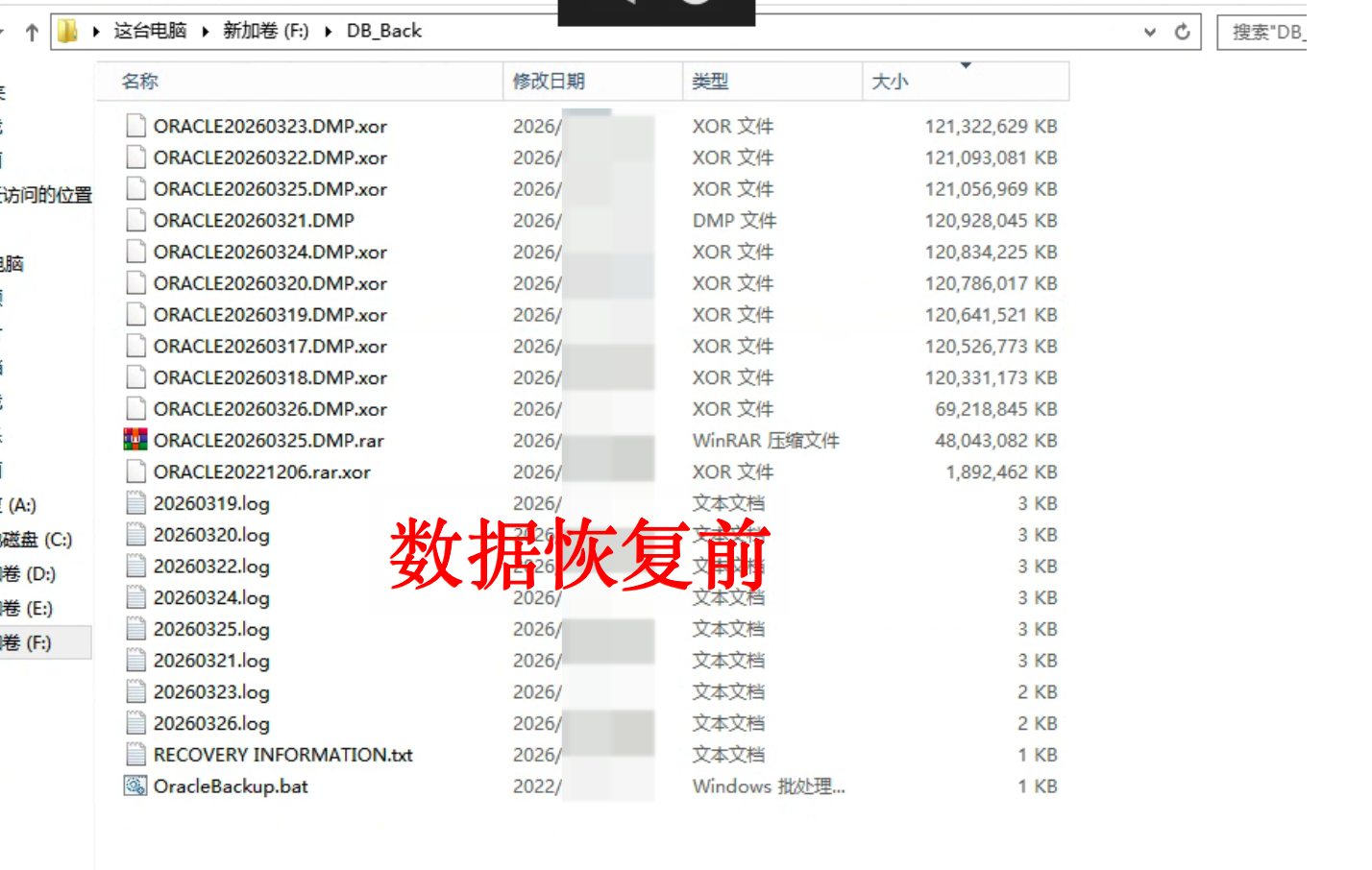Click 这台电脑 in the address path
The width and height of the screenshot is (1372, 870).
click(x=150, y=31)
